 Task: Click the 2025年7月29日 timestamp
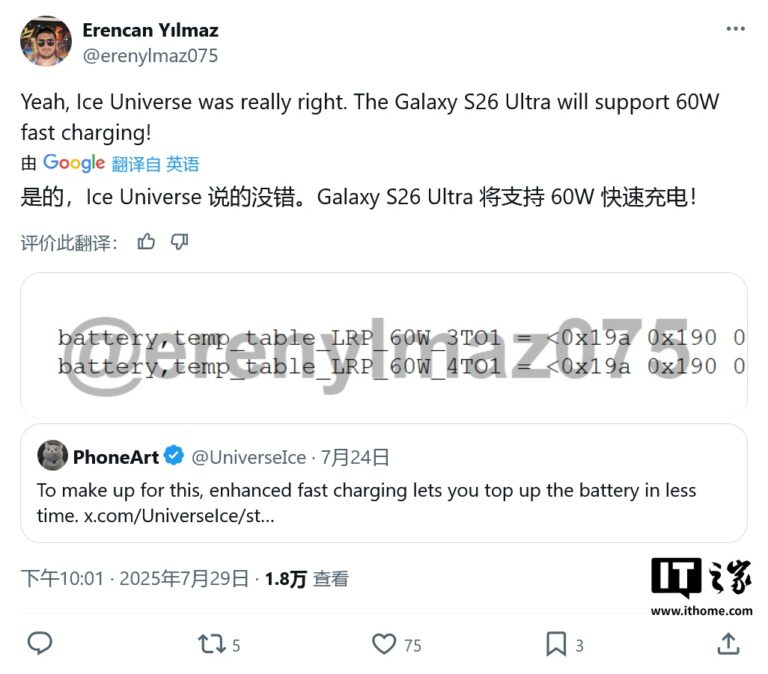(x=184, y=578)
